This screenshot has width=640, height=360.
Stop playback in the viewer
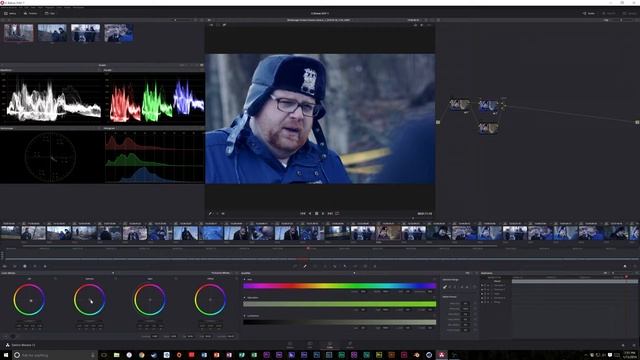click(x=317, y=213)
